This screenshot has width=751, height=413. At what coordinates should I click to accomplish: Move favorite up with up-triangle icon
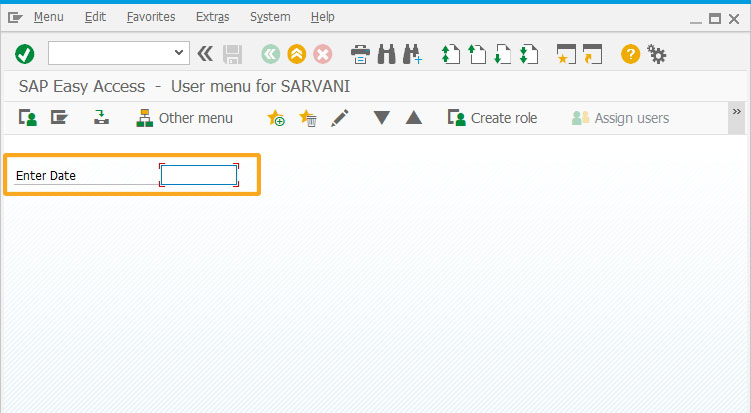(x=414, y=117)
